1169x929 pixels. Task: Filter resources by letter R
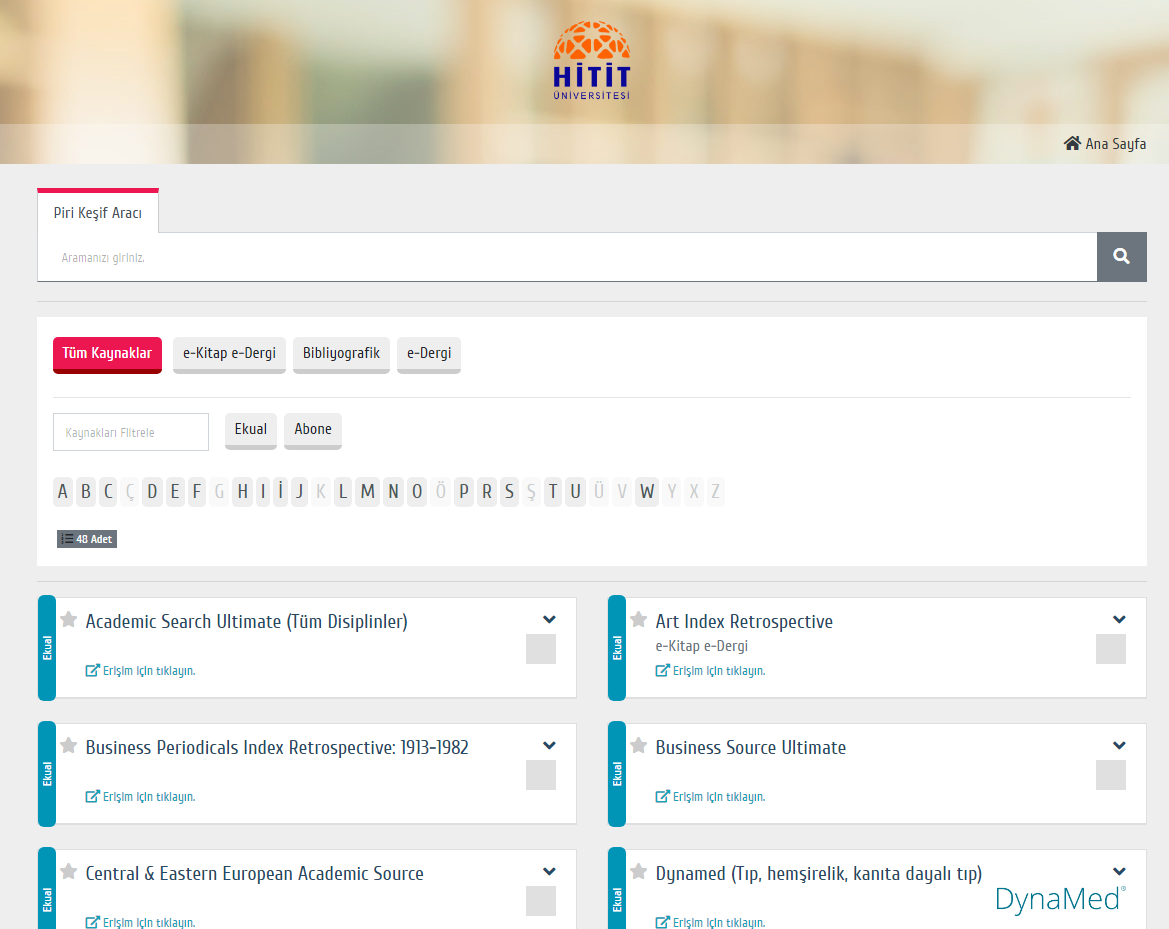pos(487,491)
